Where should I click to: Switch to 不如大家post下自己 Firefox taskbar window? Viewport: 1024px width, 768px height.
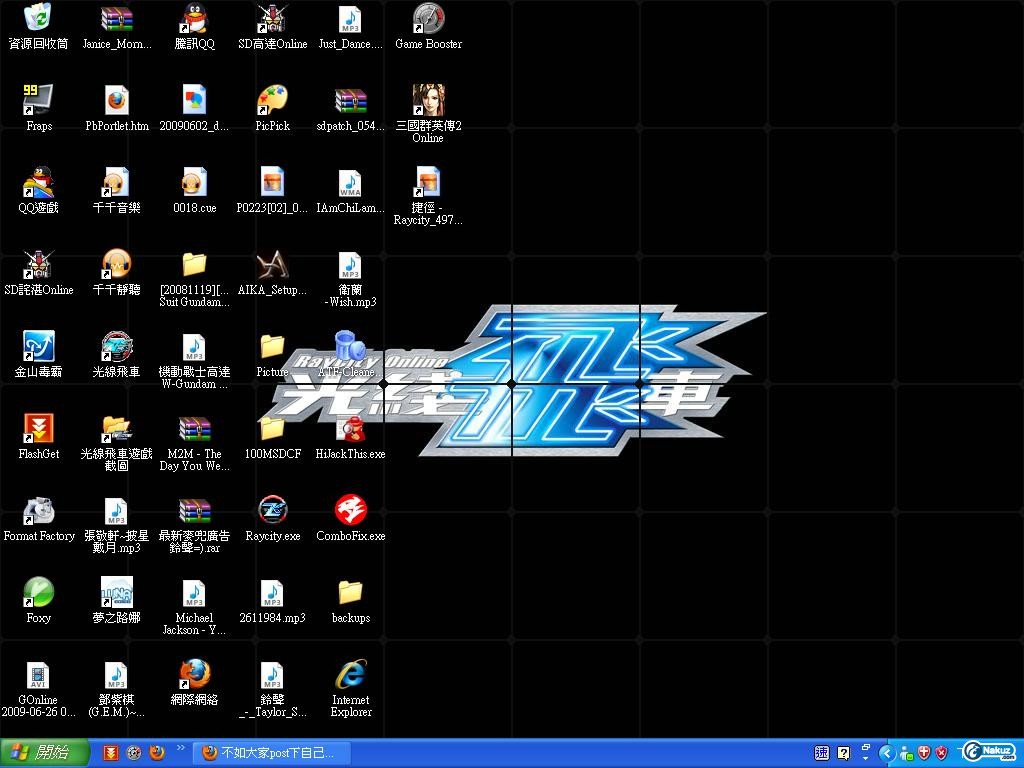(272, 754)
